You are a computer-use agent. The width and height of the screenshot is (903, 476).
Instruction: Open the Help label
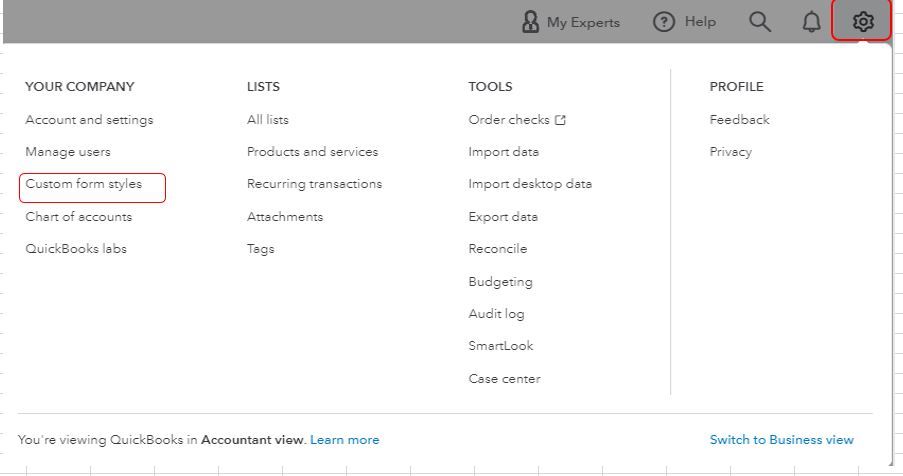[700, 22]
